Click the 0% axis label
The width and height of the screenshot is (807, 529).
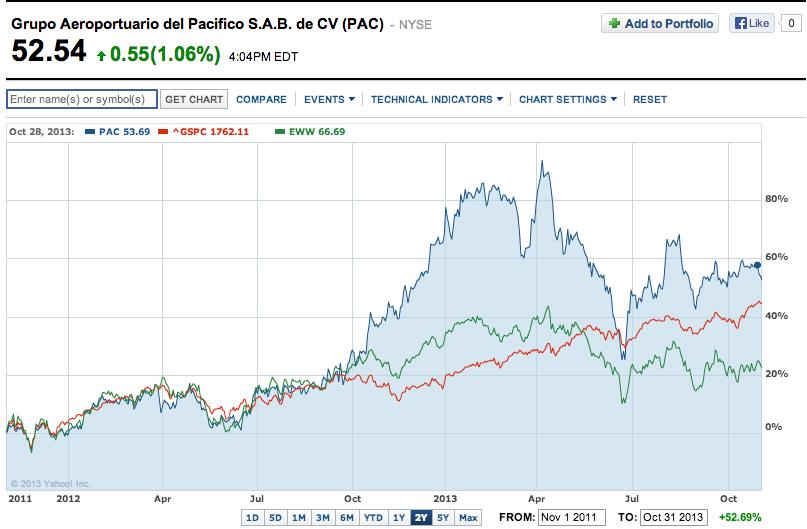coord(774,427)
